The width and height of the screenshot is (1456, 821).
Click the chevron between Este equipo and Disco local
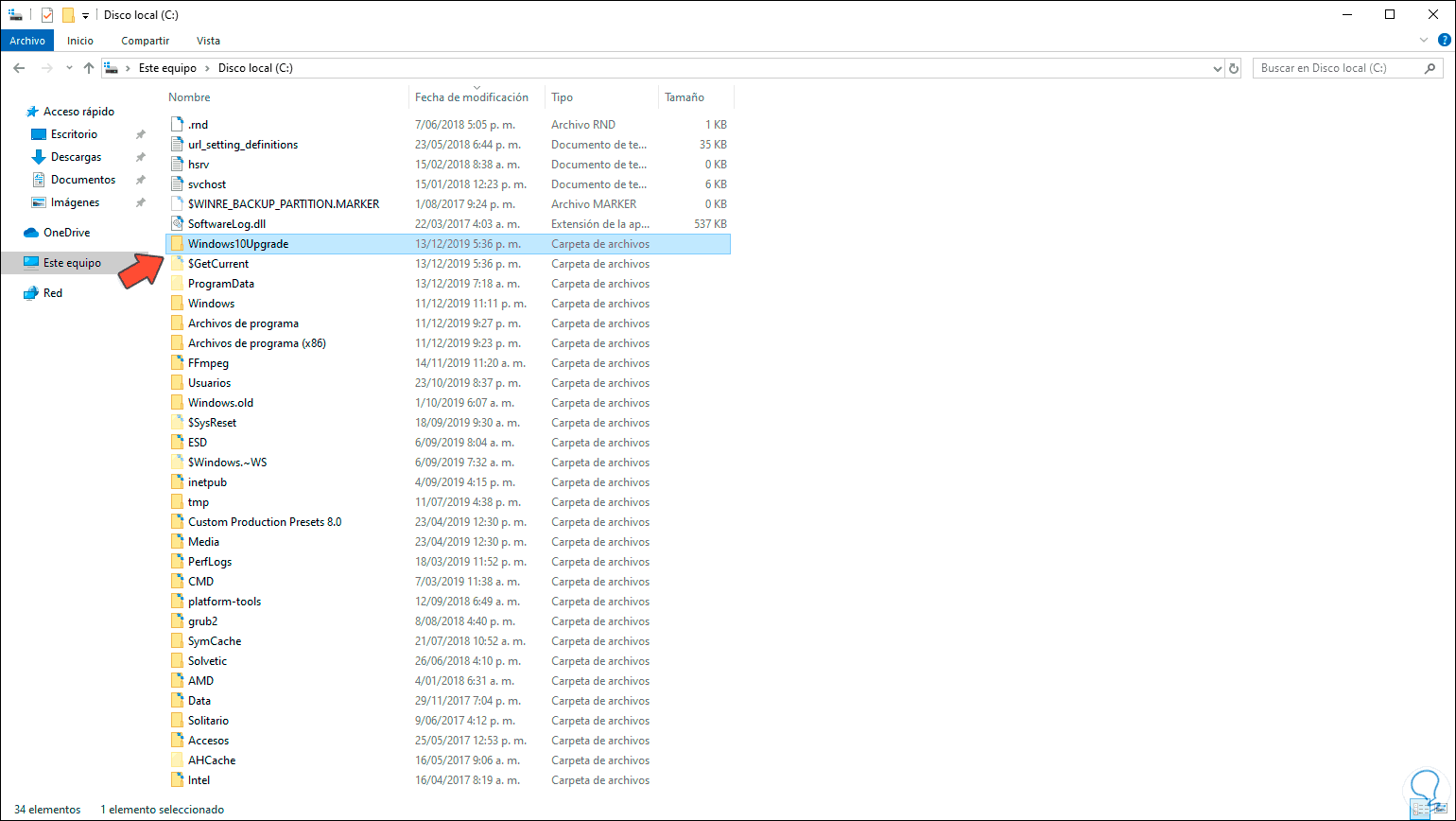207,68
